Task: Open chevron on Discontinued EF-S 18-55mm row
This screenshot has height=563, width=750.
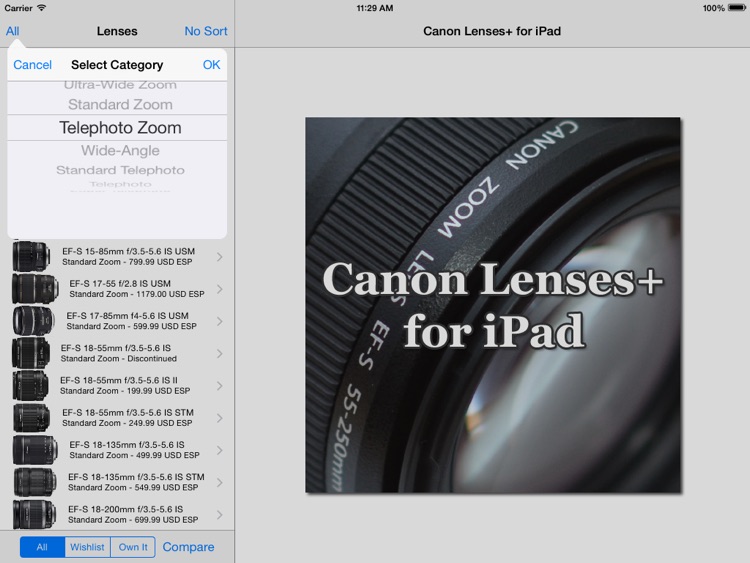Action: [220, 353]
